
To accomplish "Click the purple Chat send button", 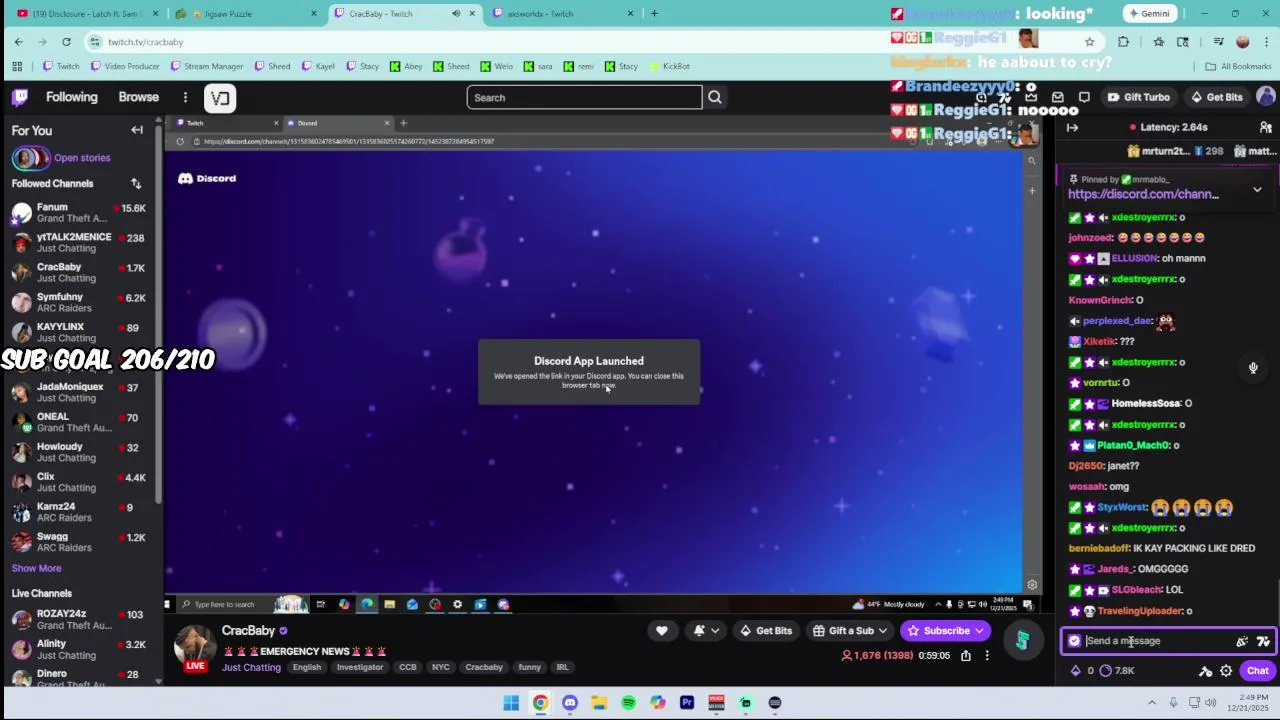I will [1258, 671].
